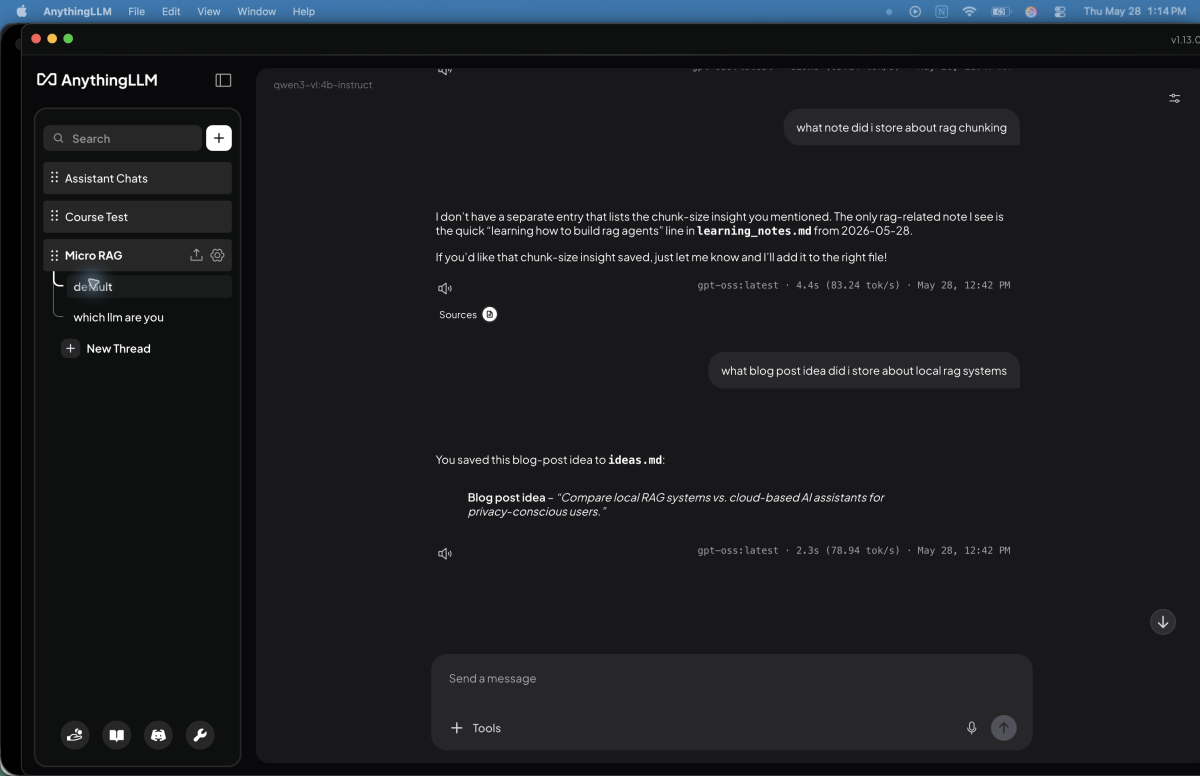Open File menu
This screenshot has width=1200, height=776.
click(137, 11)
